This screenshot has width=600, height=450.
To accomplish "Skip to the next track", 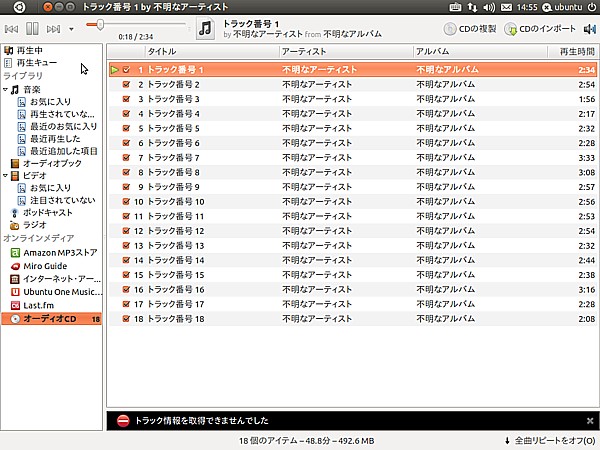I will tap(53, 29).
